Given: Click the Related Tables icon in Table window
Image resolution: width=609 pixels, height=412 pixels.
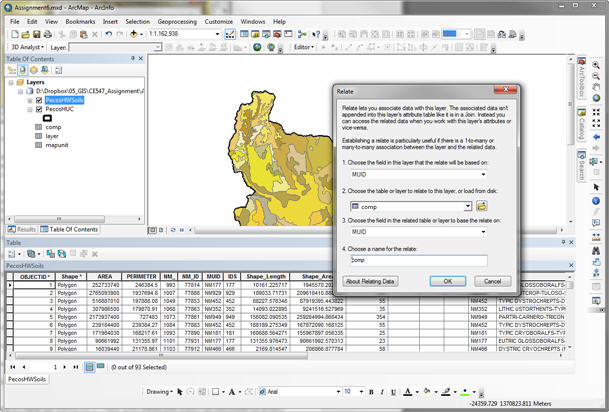Looking at the screenshot, I should coord(32,254).
